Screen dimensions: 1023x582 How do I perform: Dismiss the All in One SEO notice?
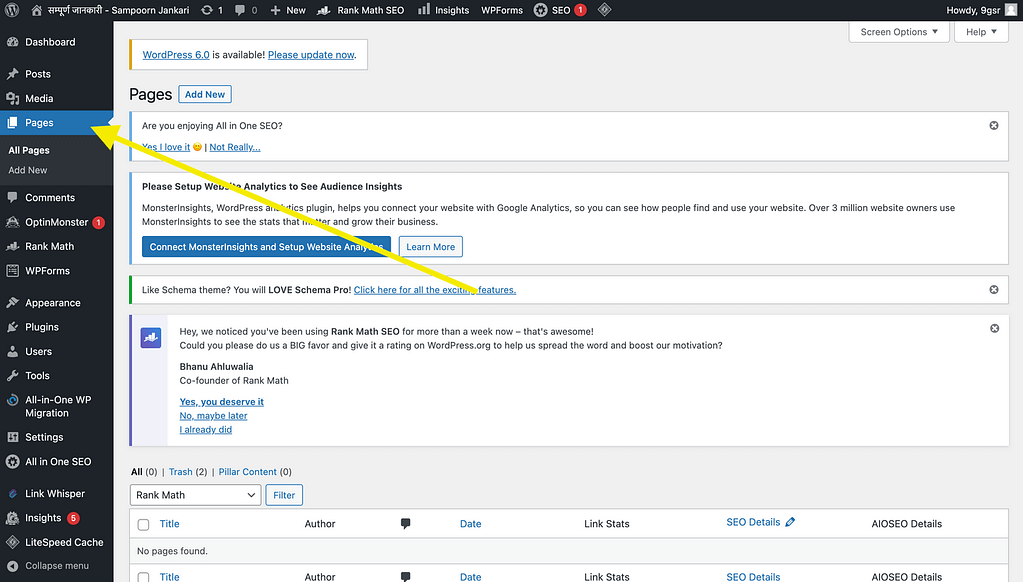(x=993, y=126)
